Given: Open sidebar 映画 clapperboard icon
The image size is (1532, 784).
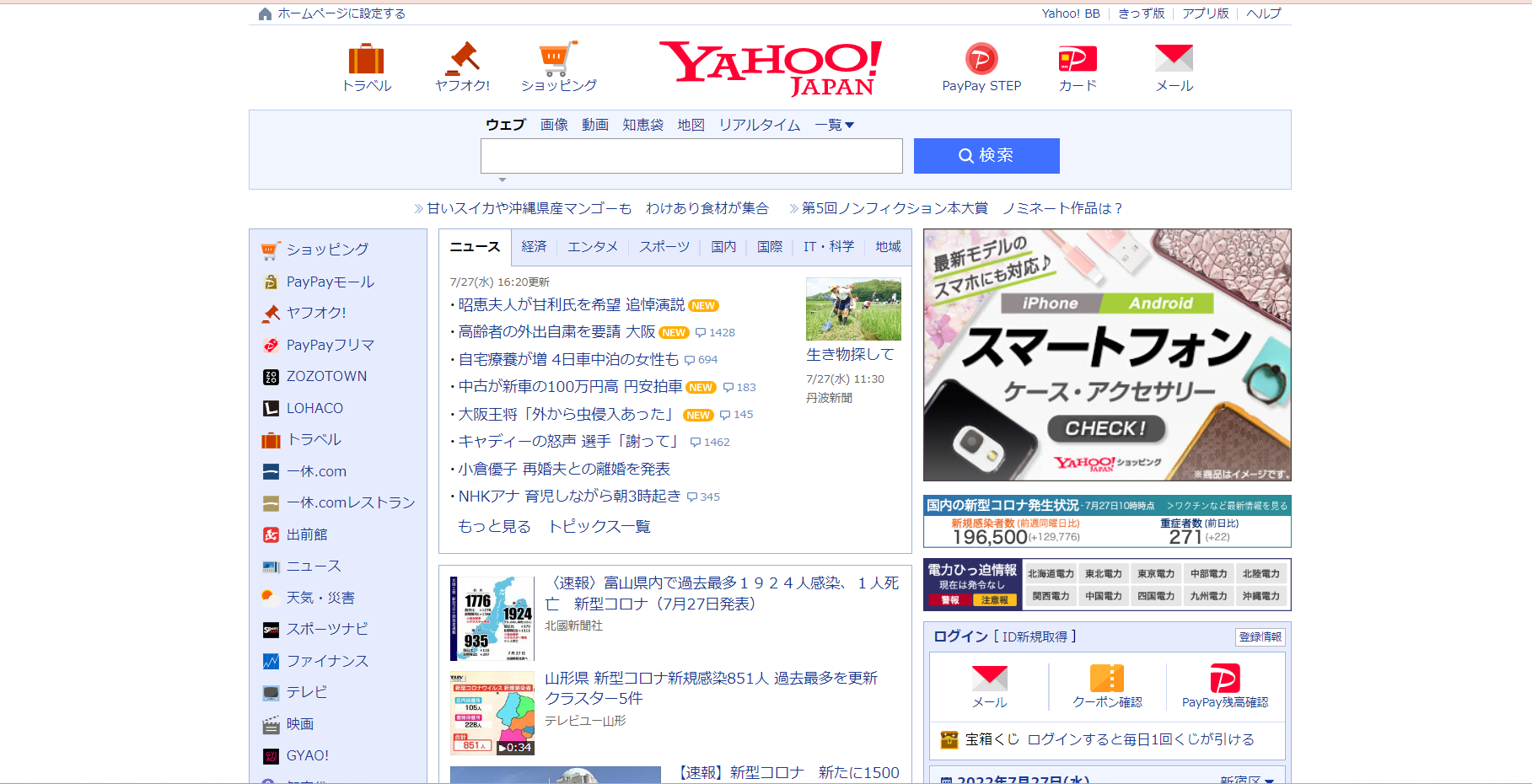Looking at the screenshot, I should 271,724.
